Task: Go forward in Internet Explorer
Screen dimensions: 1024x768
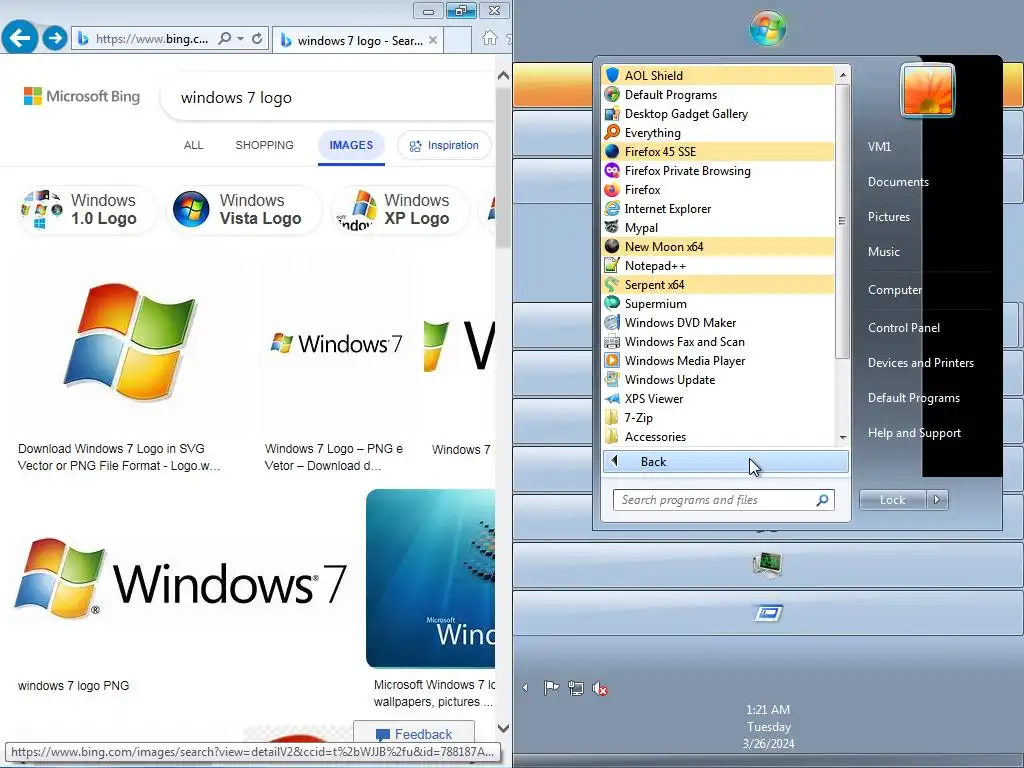Action: (x=55, y=38)
